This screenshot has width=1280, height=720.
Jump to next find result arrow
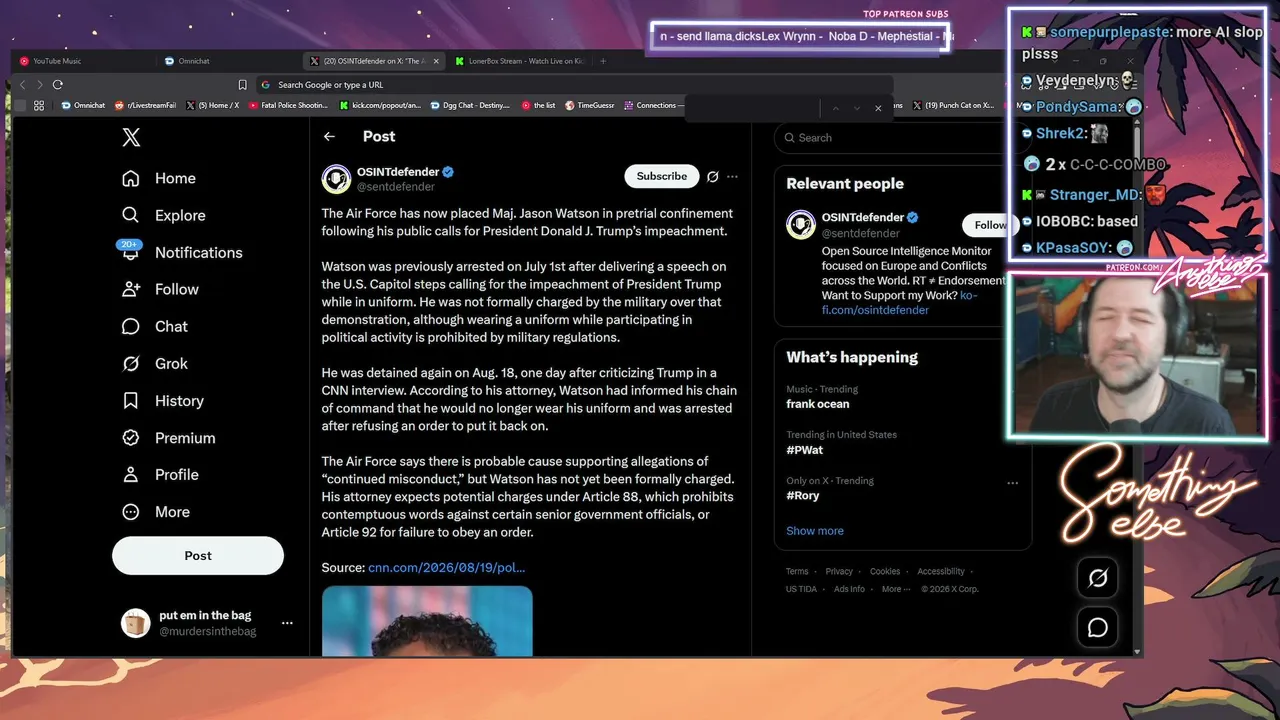(x=857, y=108)
